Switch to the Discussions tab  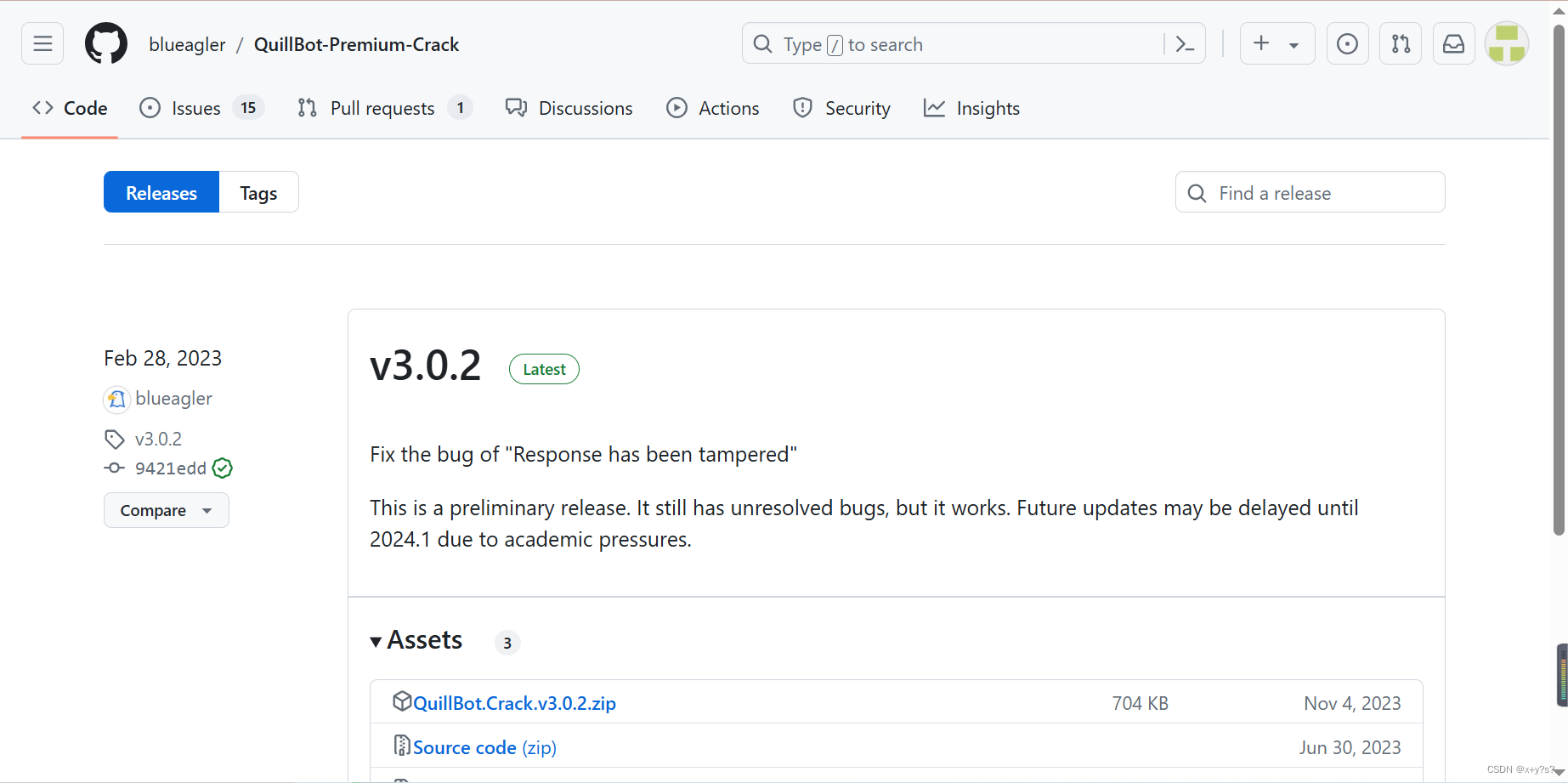click(569, 108)
